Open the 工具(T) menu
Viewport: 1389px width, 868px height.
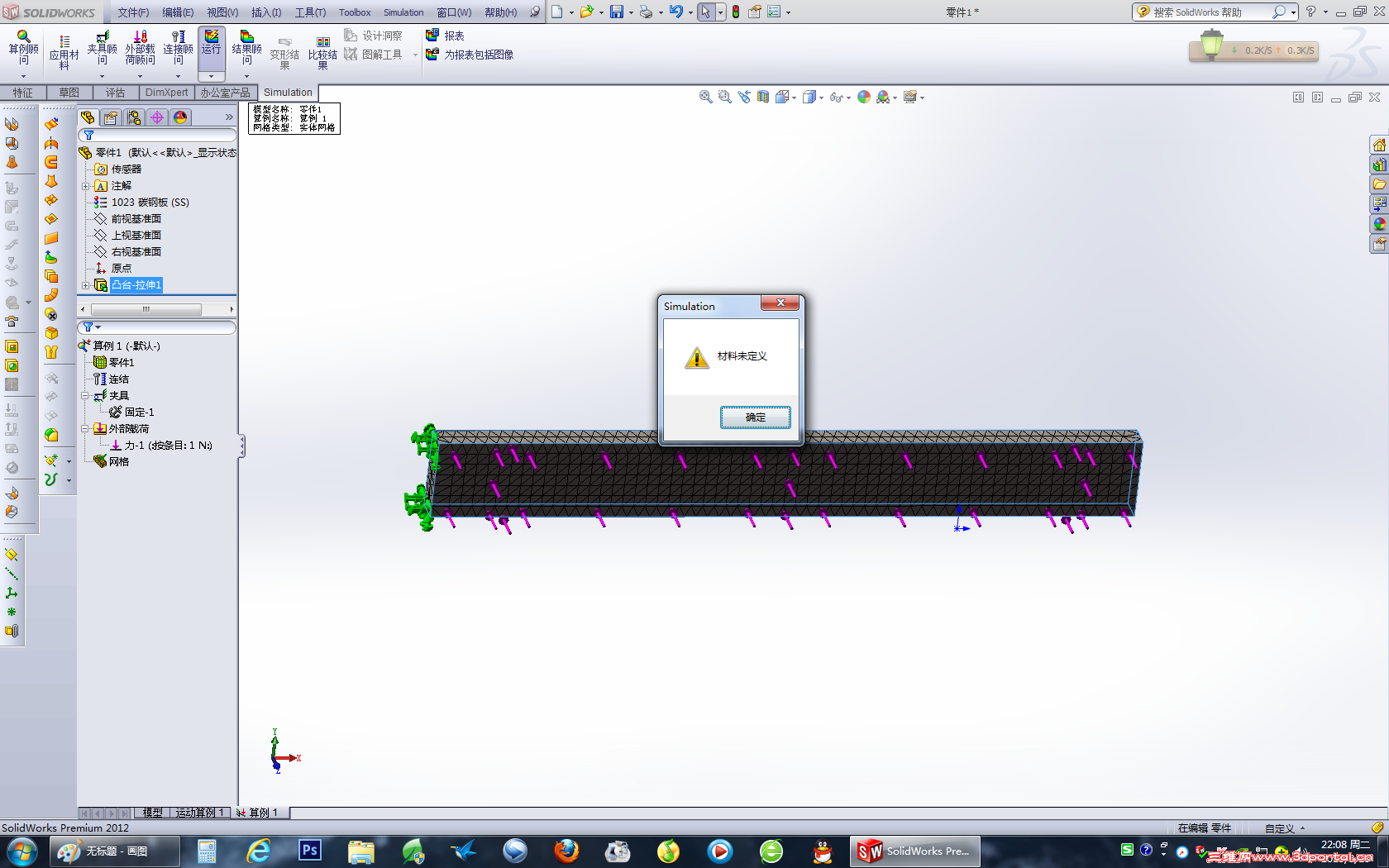click(310, 12)
